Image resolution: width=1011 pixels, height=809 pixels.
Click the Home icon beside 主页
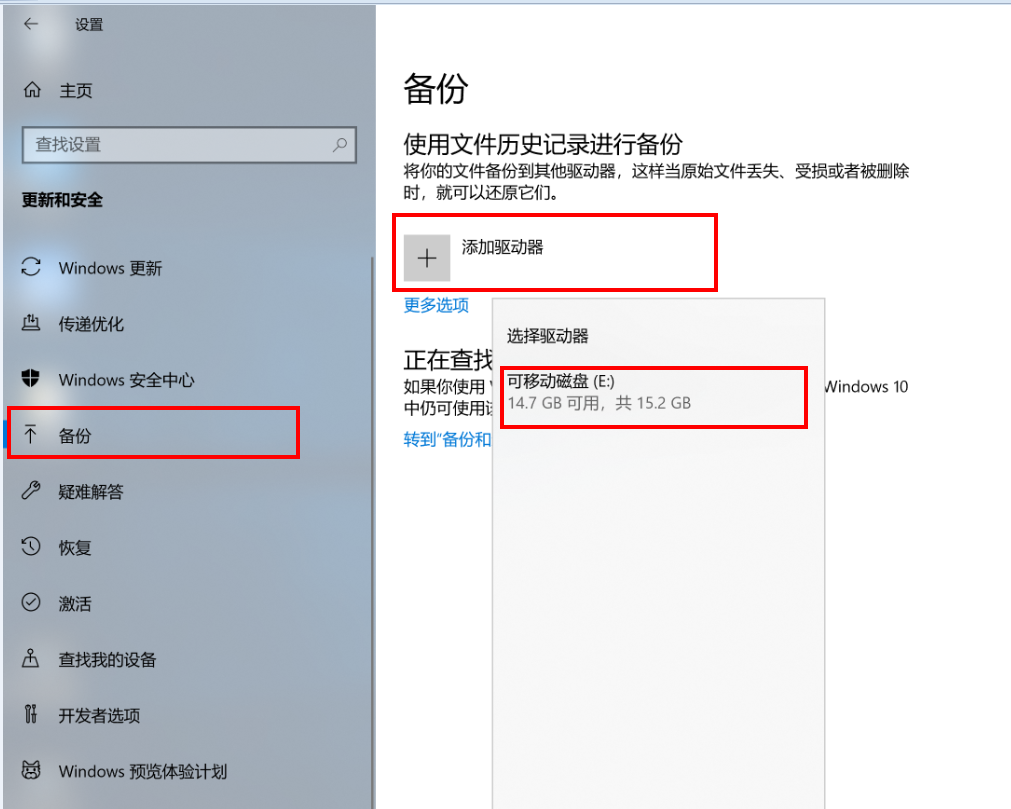32,90
